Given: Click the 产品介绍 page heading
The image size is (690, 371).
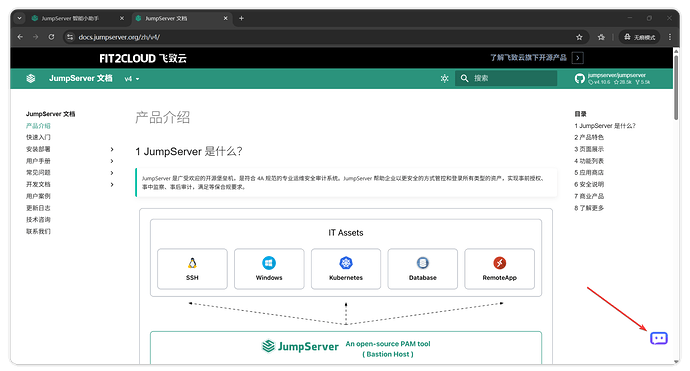Looking at the screenshot, I should click(162, 118).
